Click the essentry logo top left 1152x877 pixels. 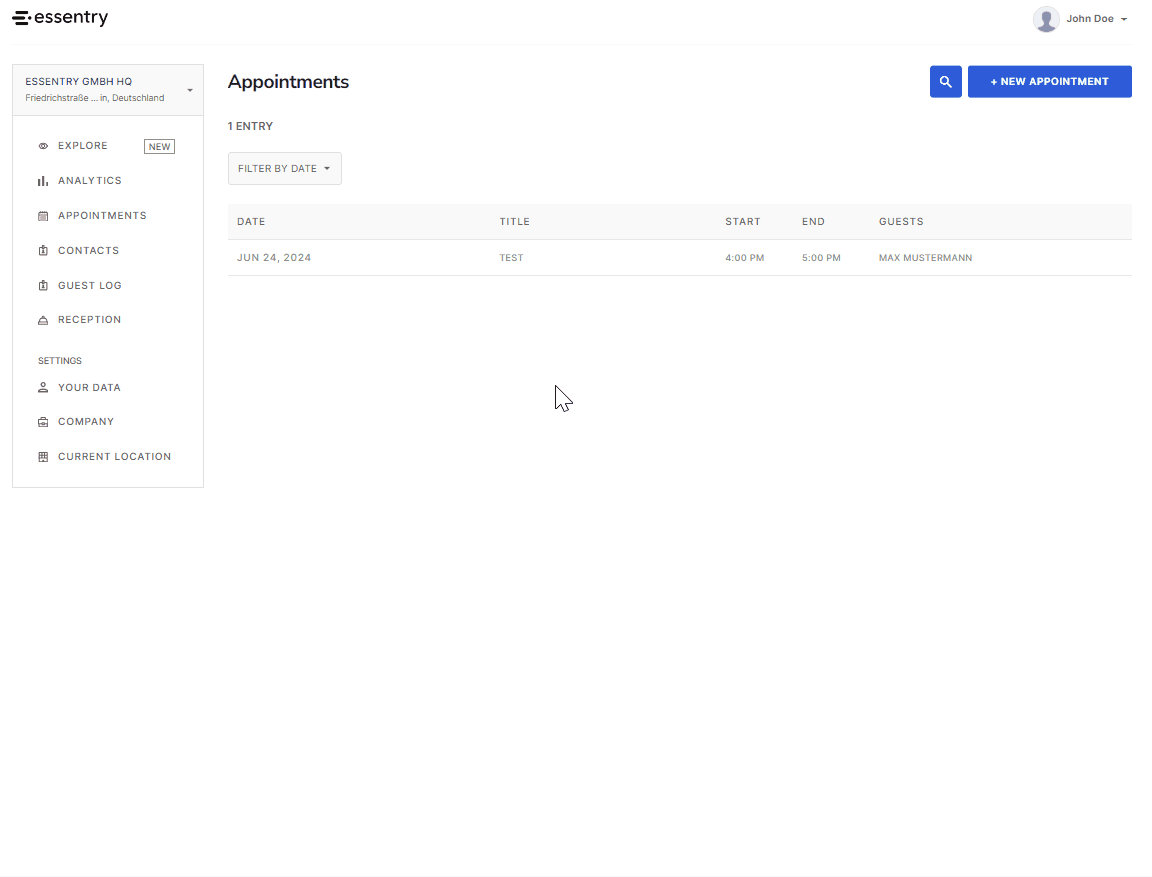click(60, 17)
